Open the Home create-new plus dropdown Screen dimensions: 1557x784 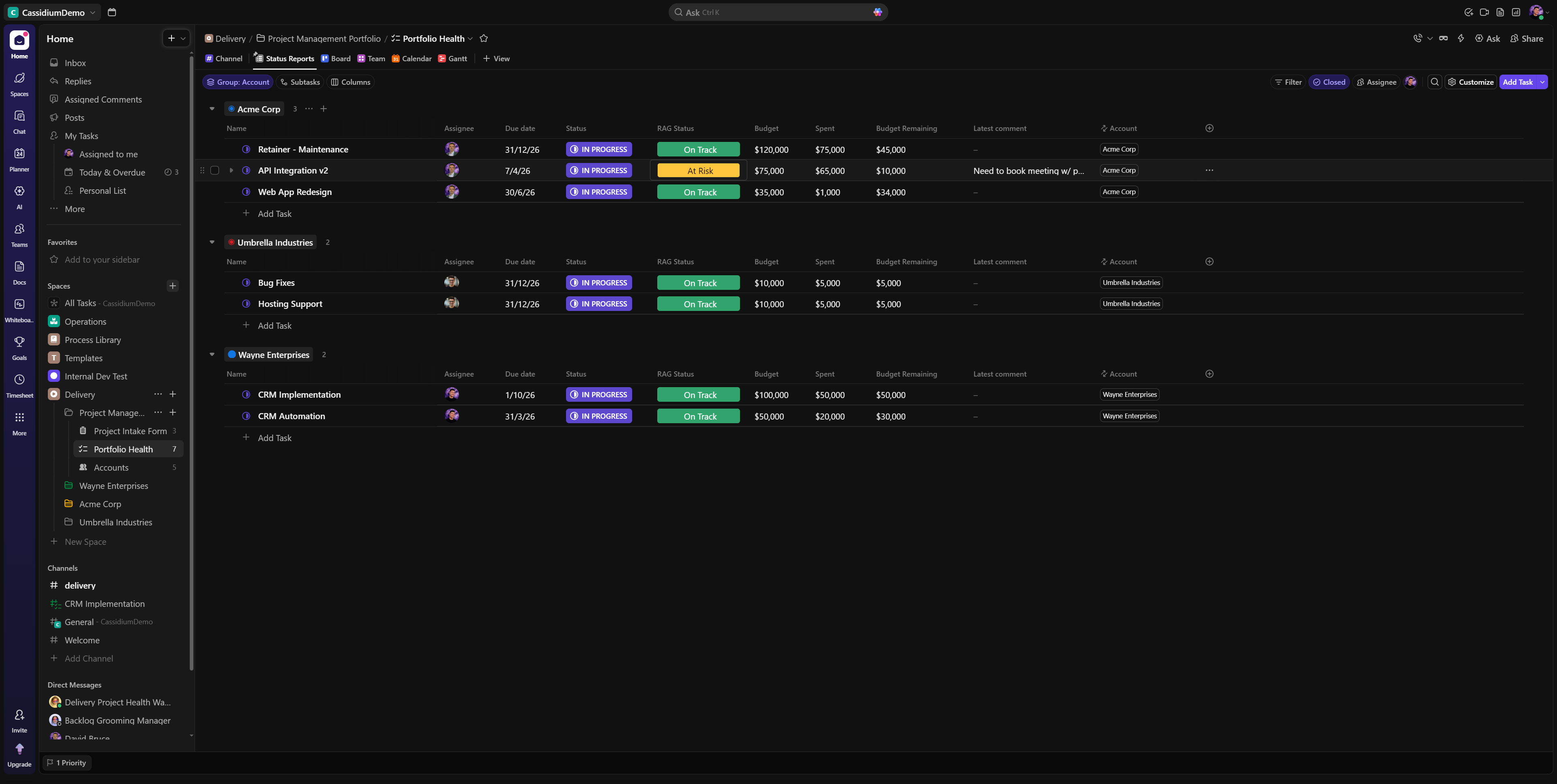click(176, 38)
